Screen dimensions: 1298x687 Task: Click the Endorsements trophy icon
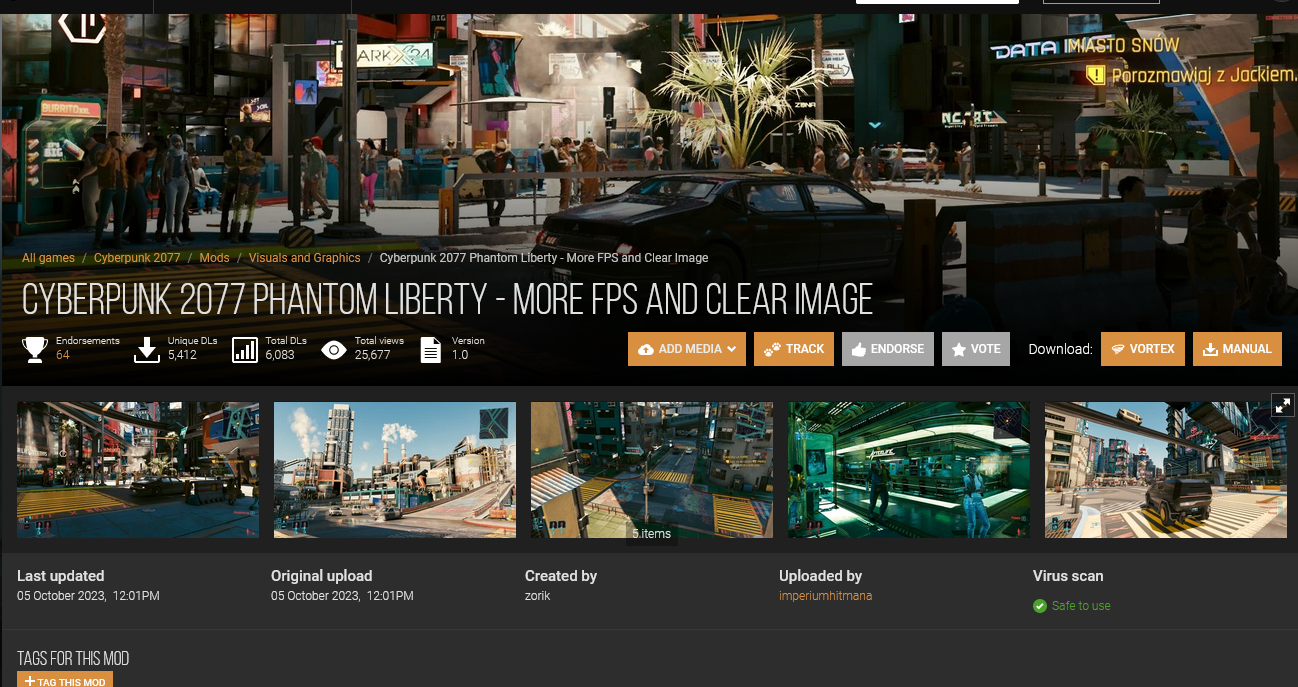pos(35,349)
